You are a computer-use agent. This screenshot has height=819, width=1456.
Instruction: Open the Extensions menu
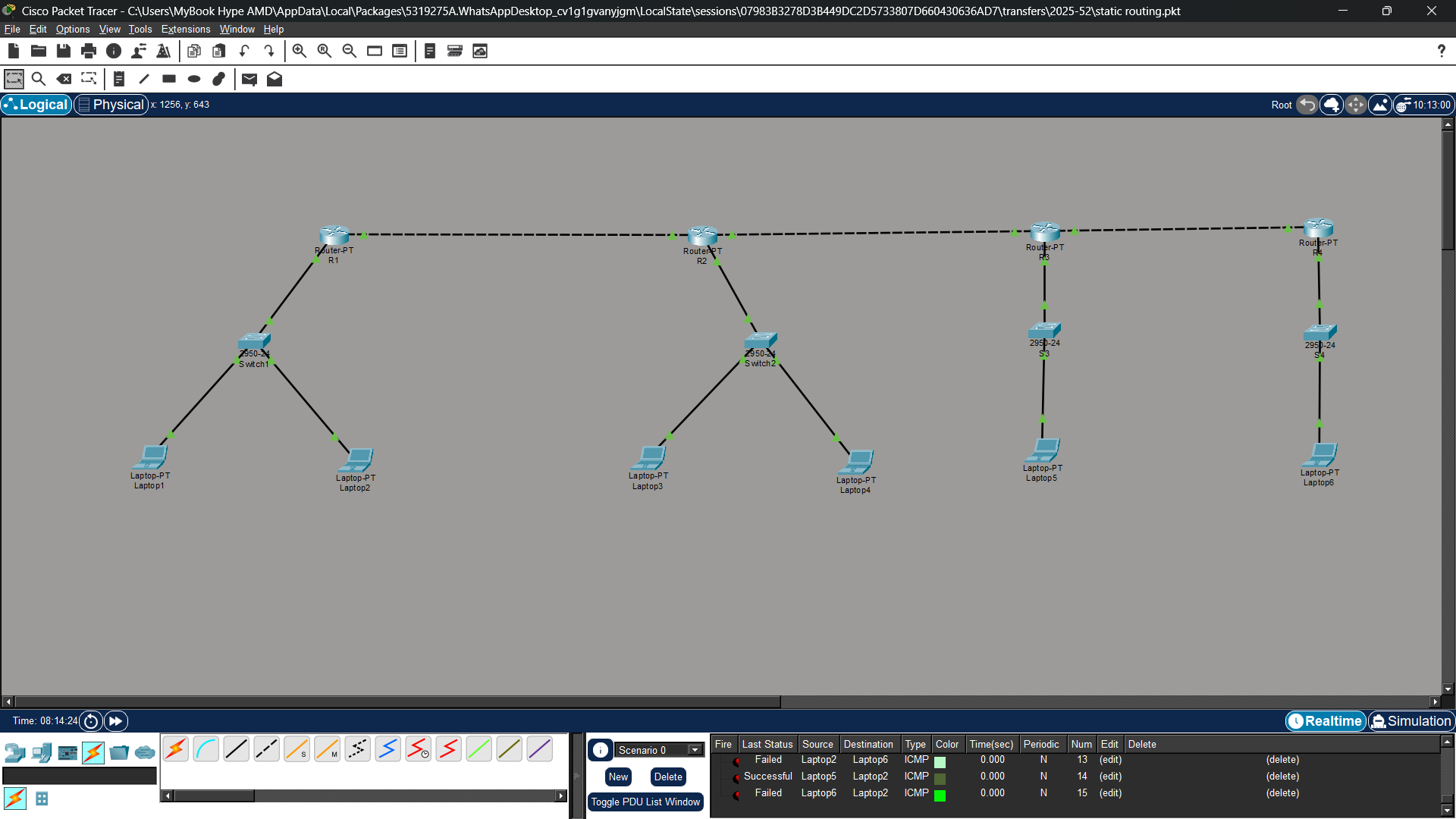186,29
